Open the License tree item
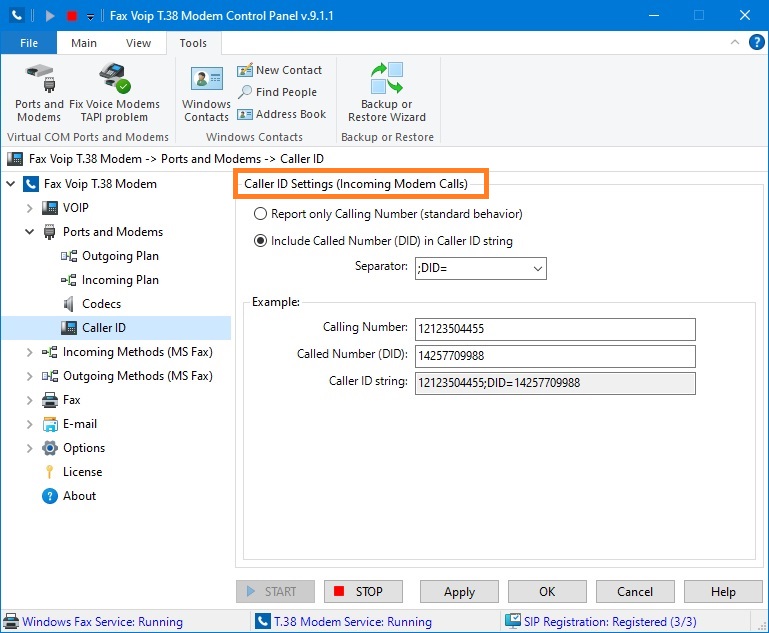Screen dimensions: 769x633 (82, 472)
